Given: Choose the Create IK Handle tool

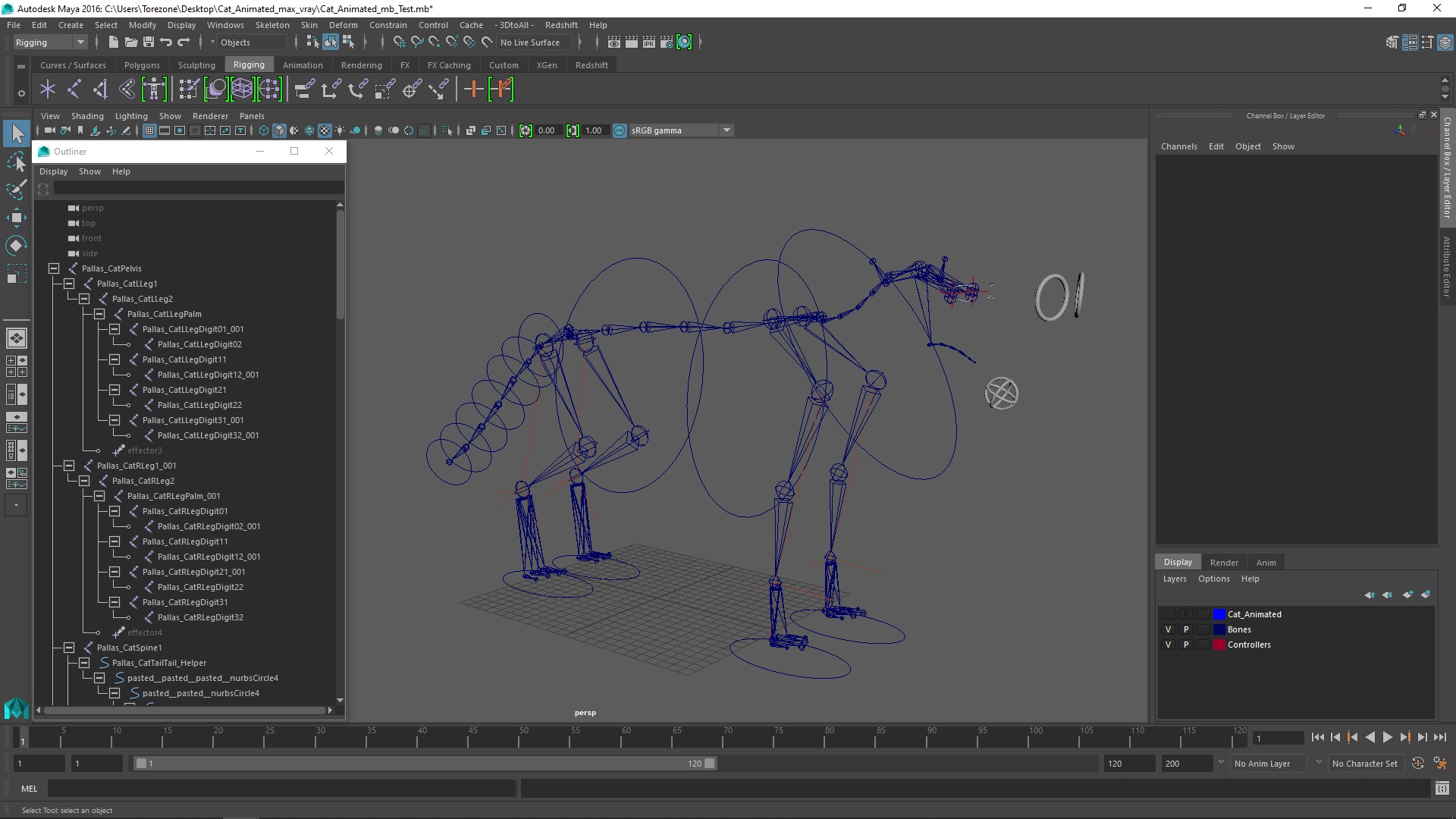Looking at the screenshot, I should pyautogui.click(x=100, y=89).
